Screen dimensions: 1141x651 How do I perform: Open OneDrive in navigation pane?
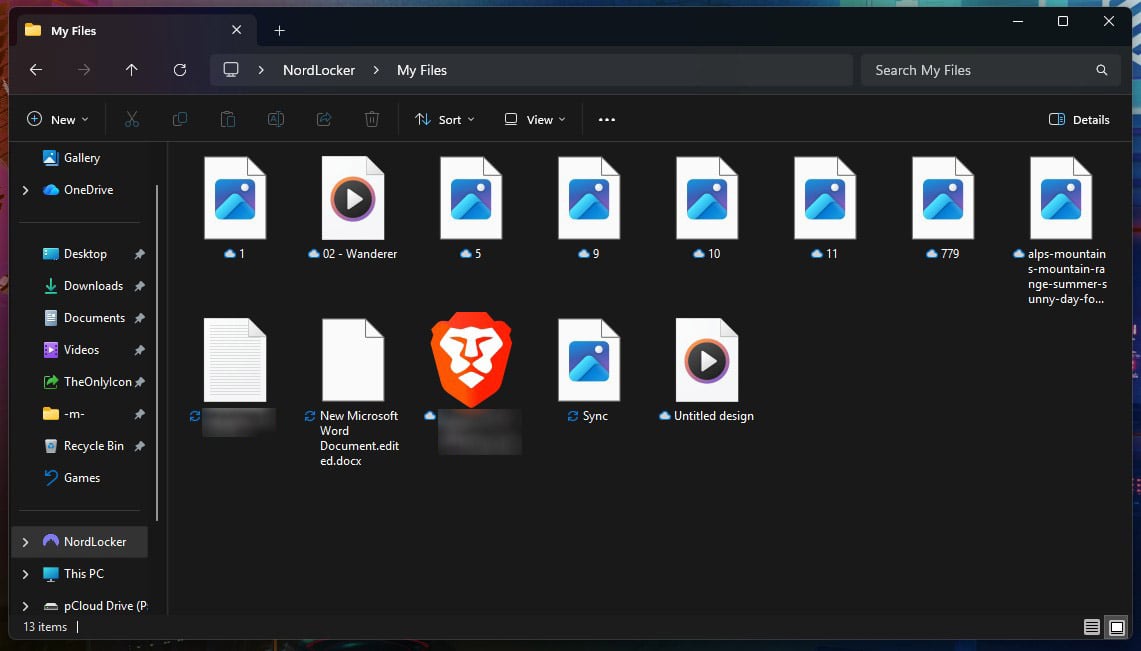point(86,190)
